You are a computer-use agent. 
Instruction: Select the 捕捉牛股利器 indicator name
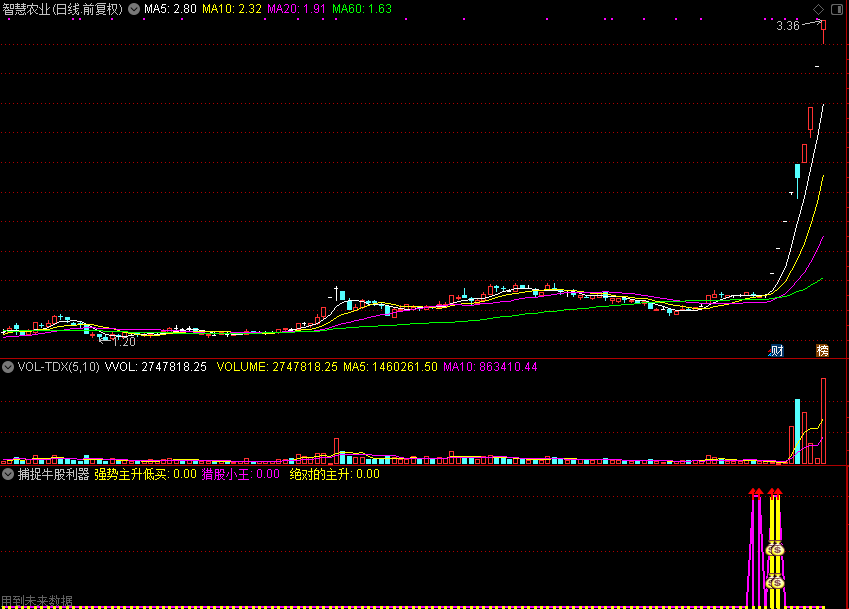coord(53,475)
